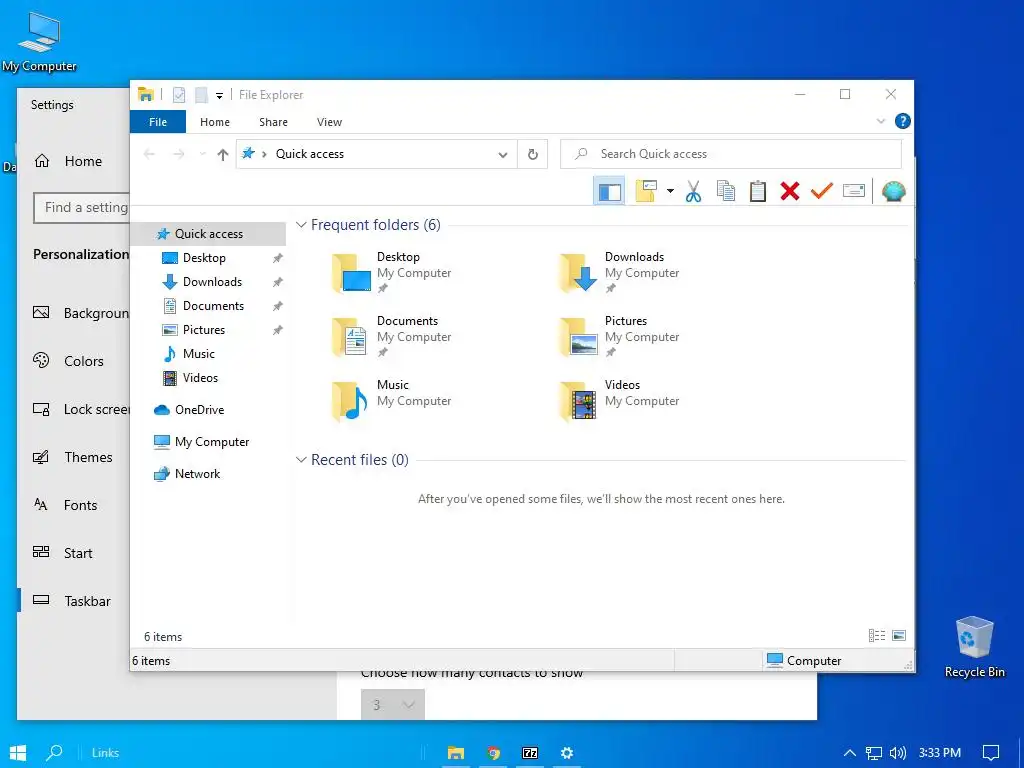Select the Pictures folder tile
Screen dimensions: 1024x768
click(x=620, y=337)
